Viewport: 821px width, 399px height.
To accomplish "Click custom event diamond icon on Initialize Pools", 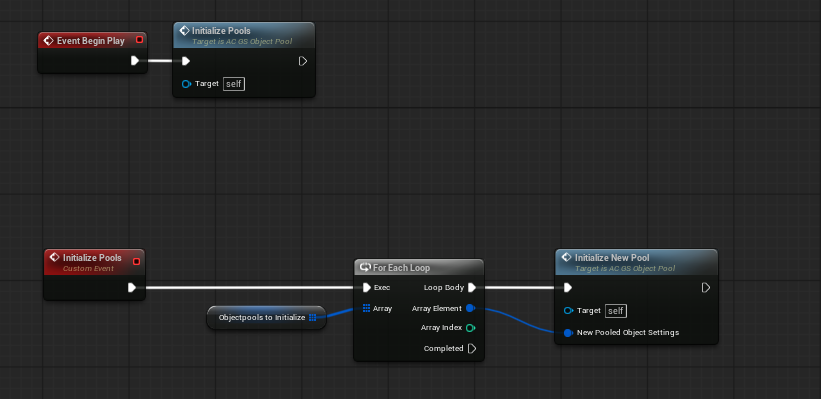I will [x=54, y=258].
